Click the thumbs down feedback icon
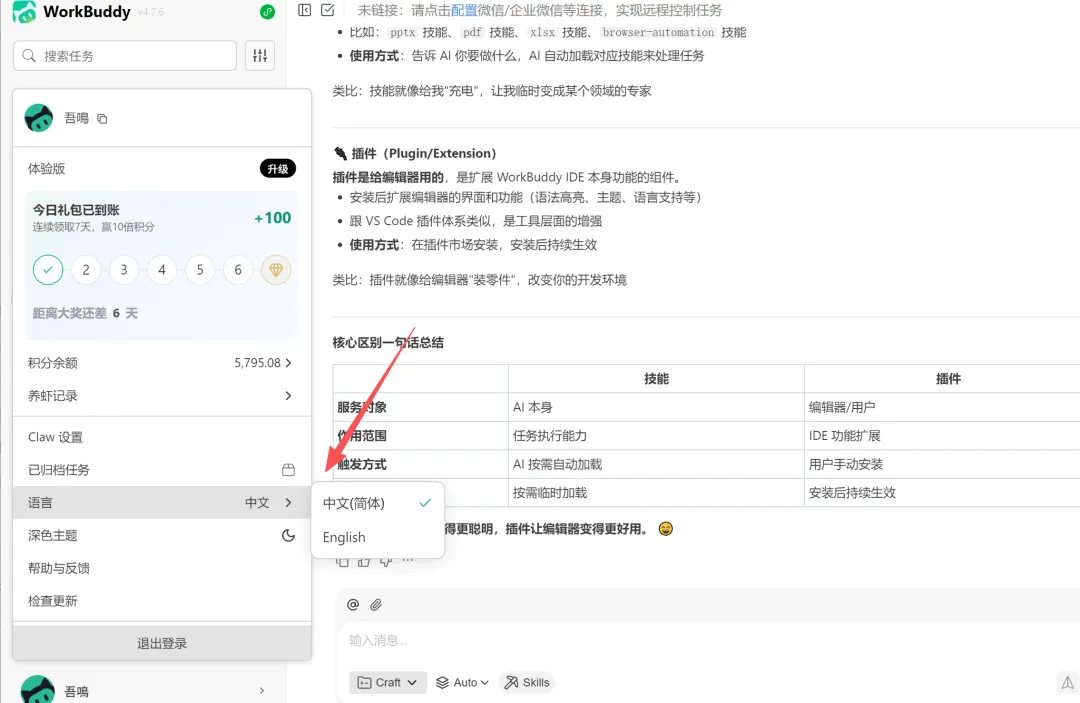Screen dimensions: 1080x703 (x=386, y=562)
